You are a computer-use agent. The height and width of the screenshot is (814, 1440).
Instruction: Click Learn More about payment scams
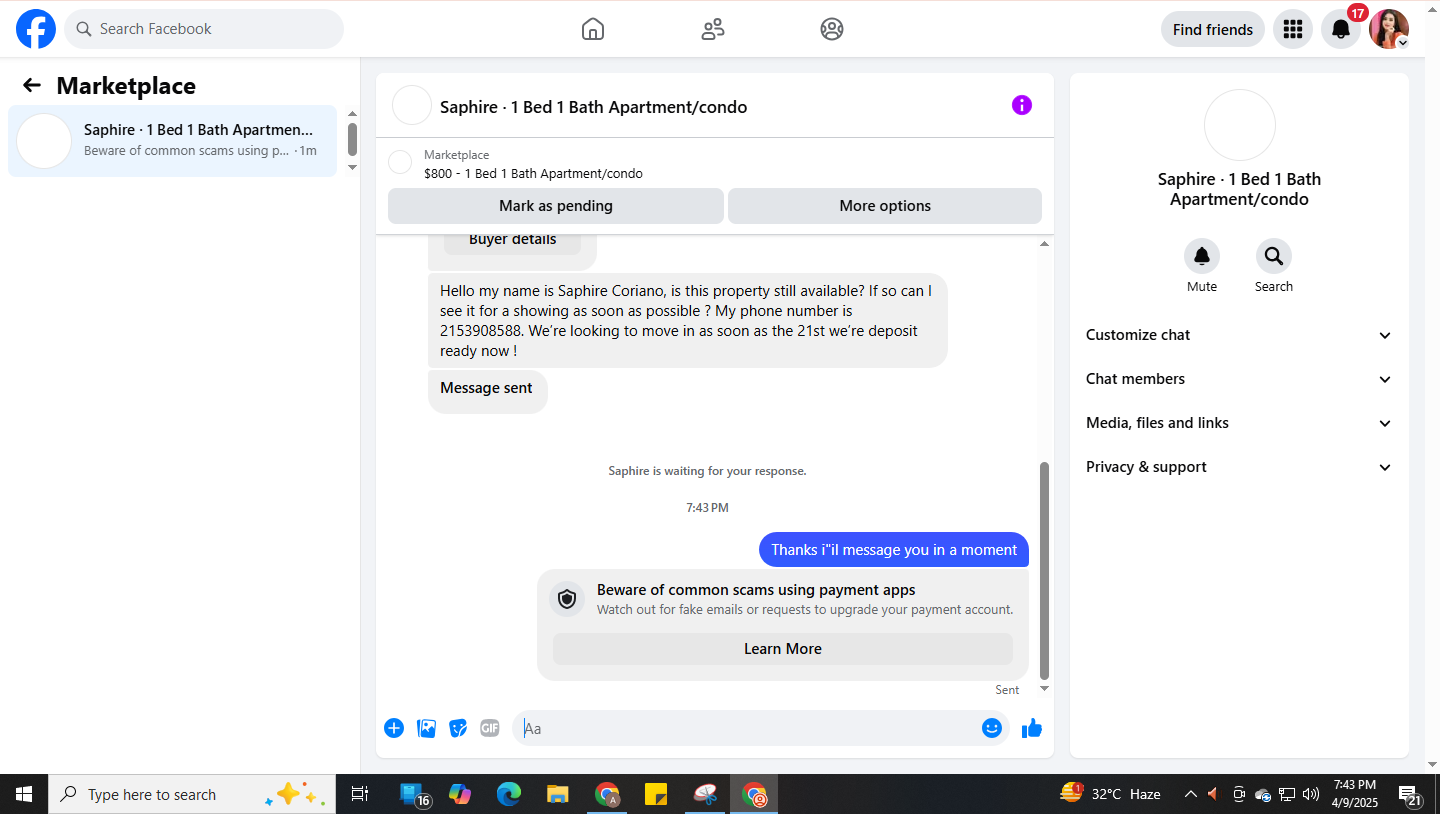pos(783,649)
